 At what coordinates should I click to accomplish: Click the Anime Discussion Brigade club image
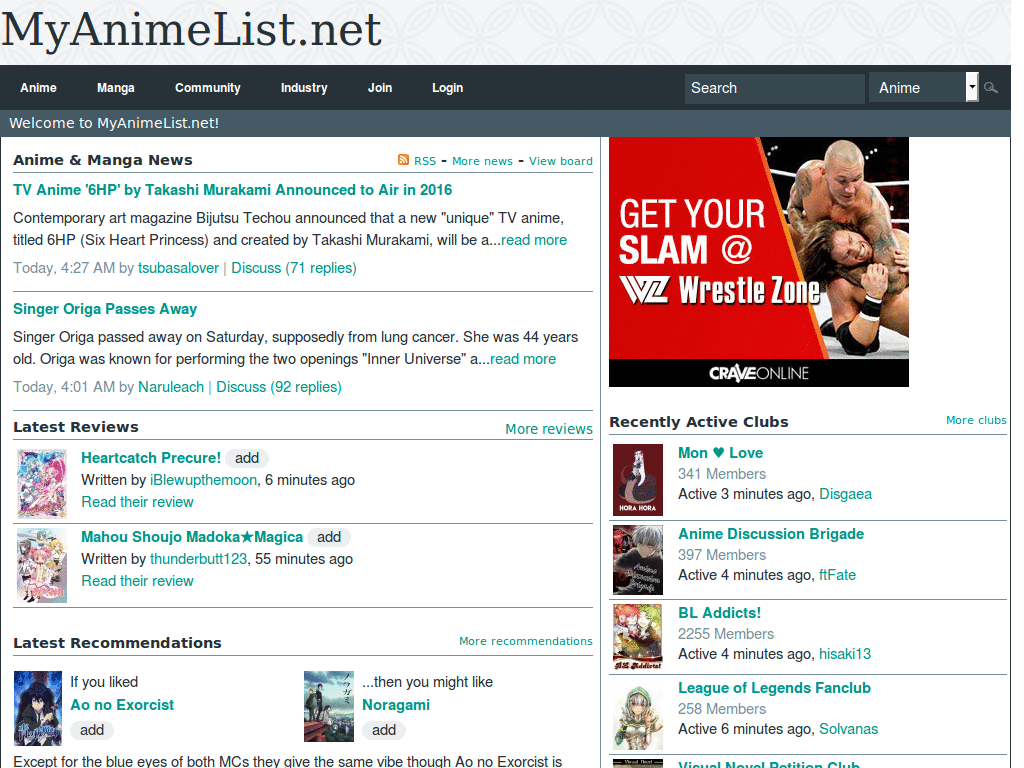point(638,560)
